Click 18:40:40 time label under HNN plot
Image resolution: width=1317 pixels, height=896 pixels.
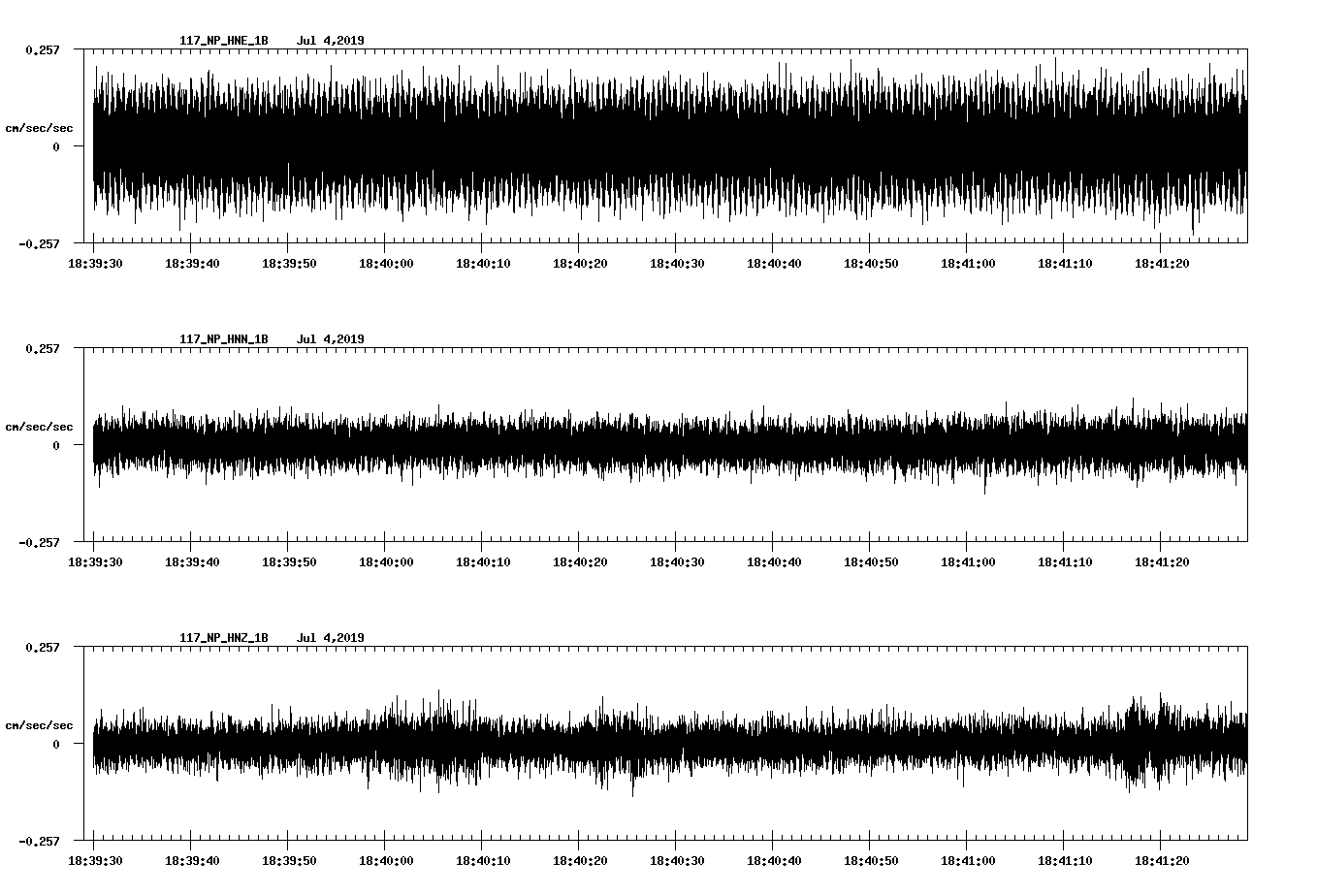pos(774,561)
